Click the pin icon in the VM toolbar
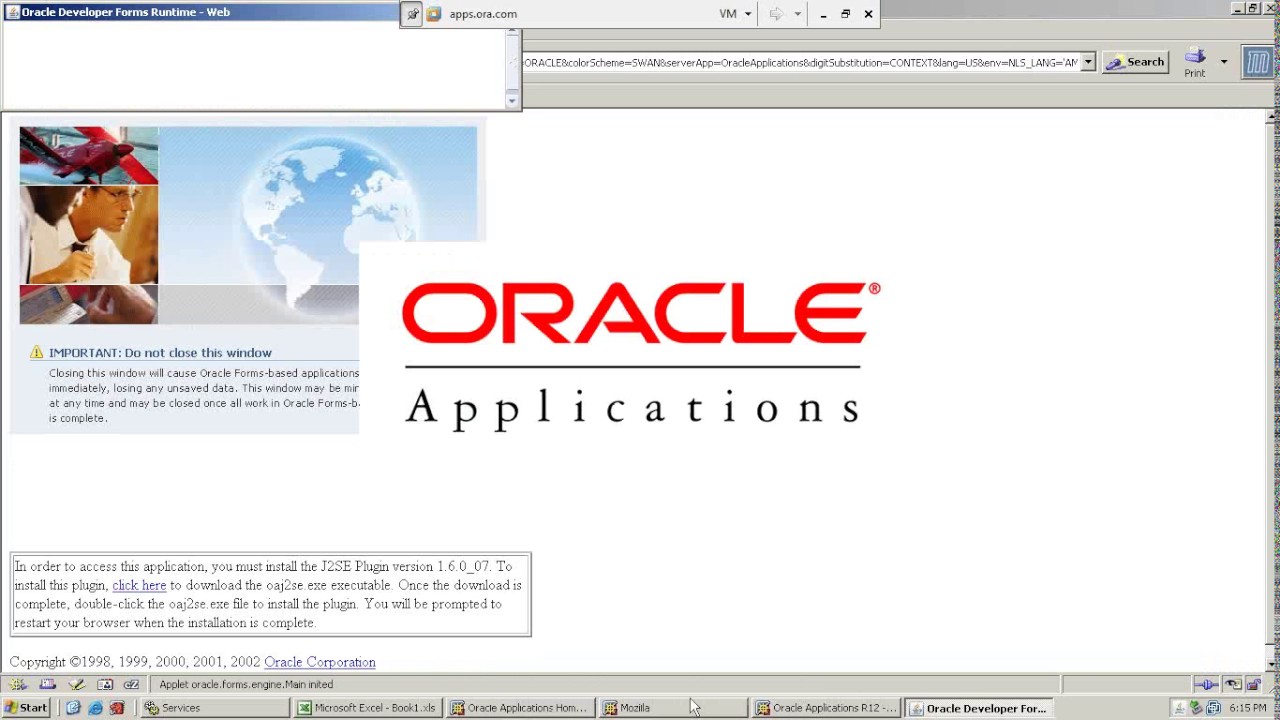The height and width of the screenshot is (720, 1280). coord(412,14)
